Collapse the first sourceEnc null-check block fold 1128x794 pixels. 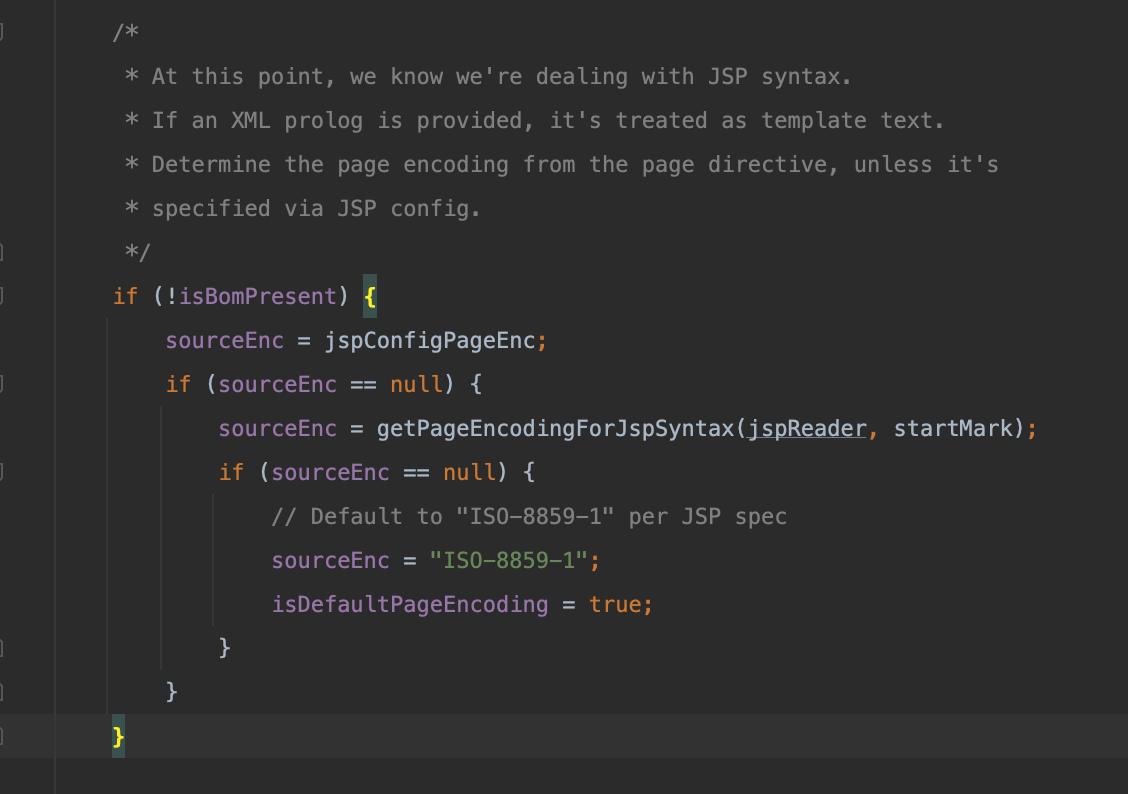tap(4, 383)
